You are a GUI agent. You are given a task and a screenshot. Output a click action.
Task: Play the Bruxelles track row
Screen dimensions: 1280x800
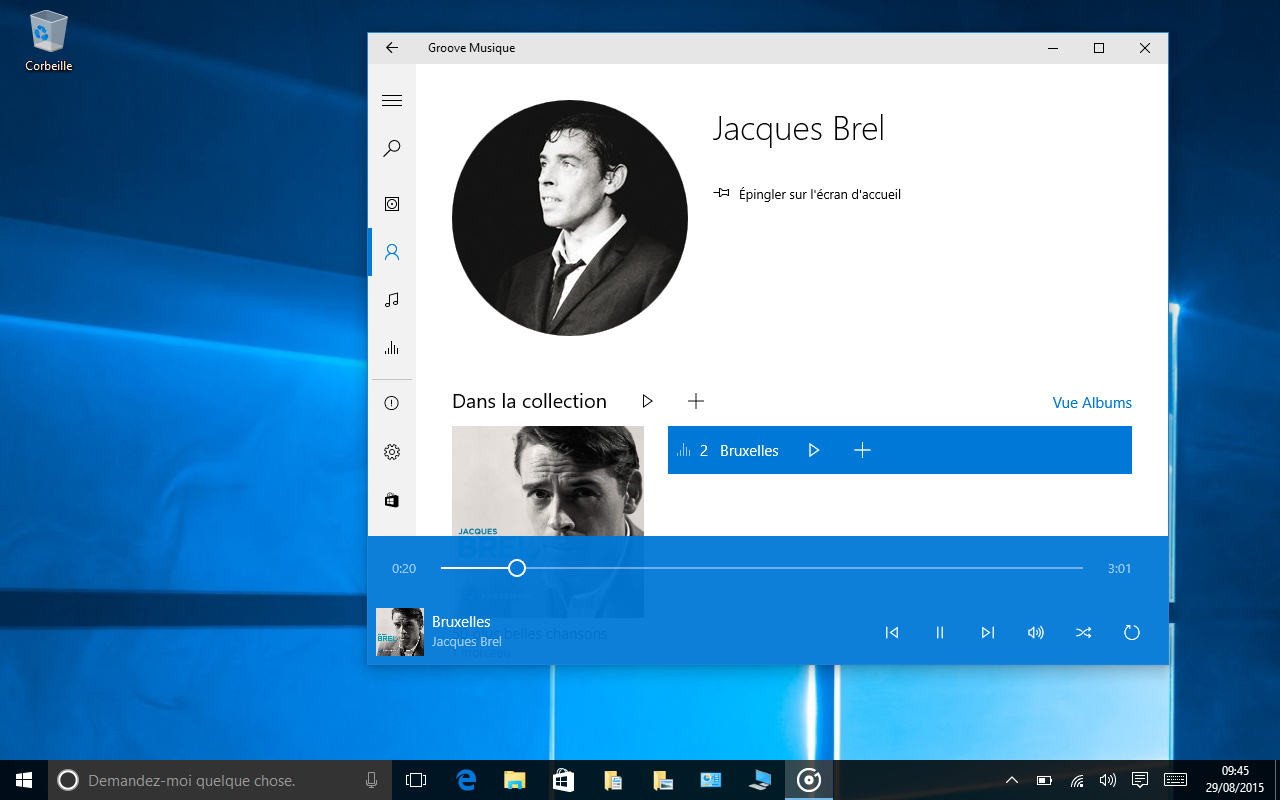813,451
